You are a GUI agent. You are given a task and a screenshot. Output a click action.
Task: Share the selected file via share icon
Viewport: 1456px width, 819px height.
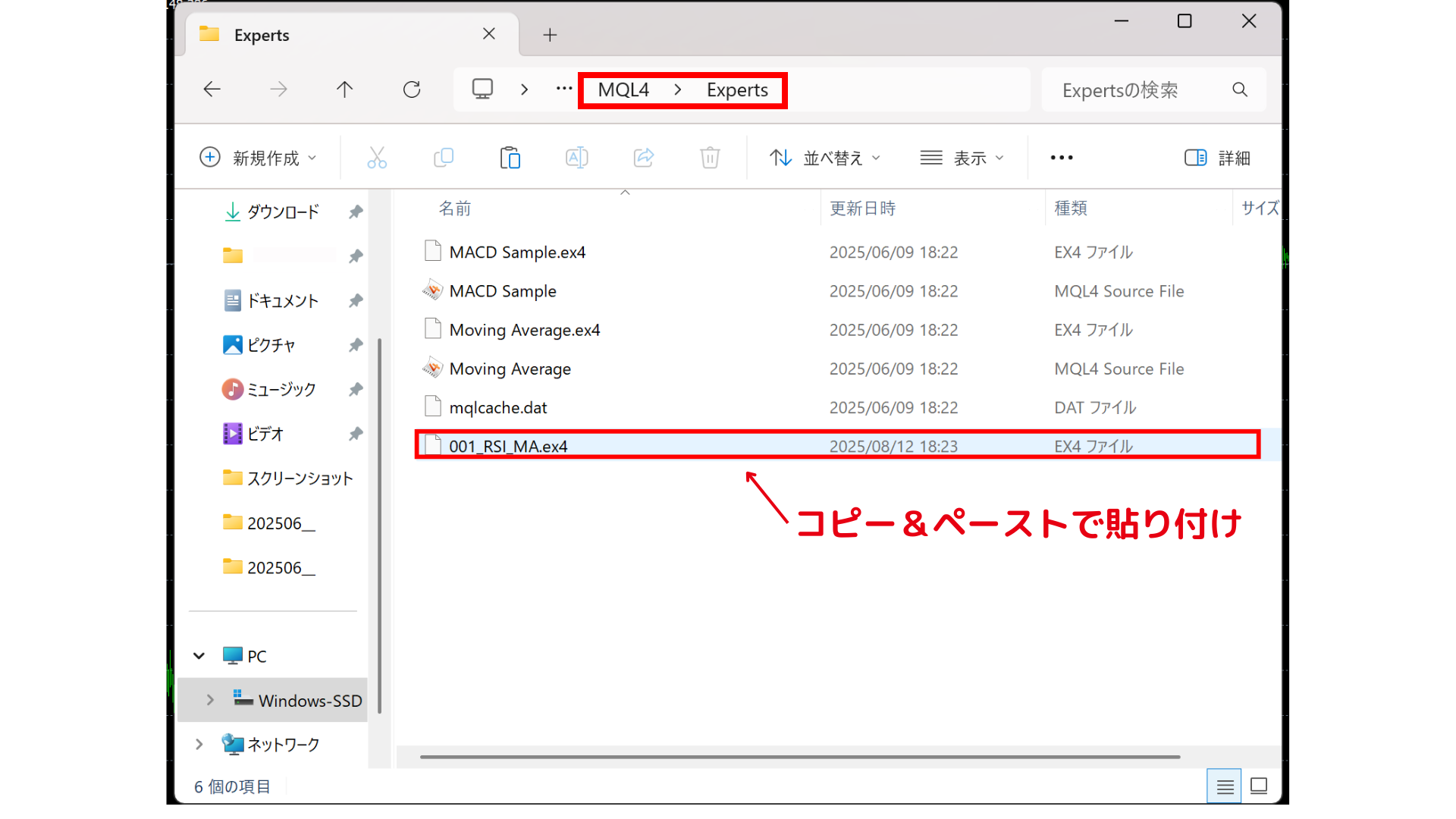643,158
